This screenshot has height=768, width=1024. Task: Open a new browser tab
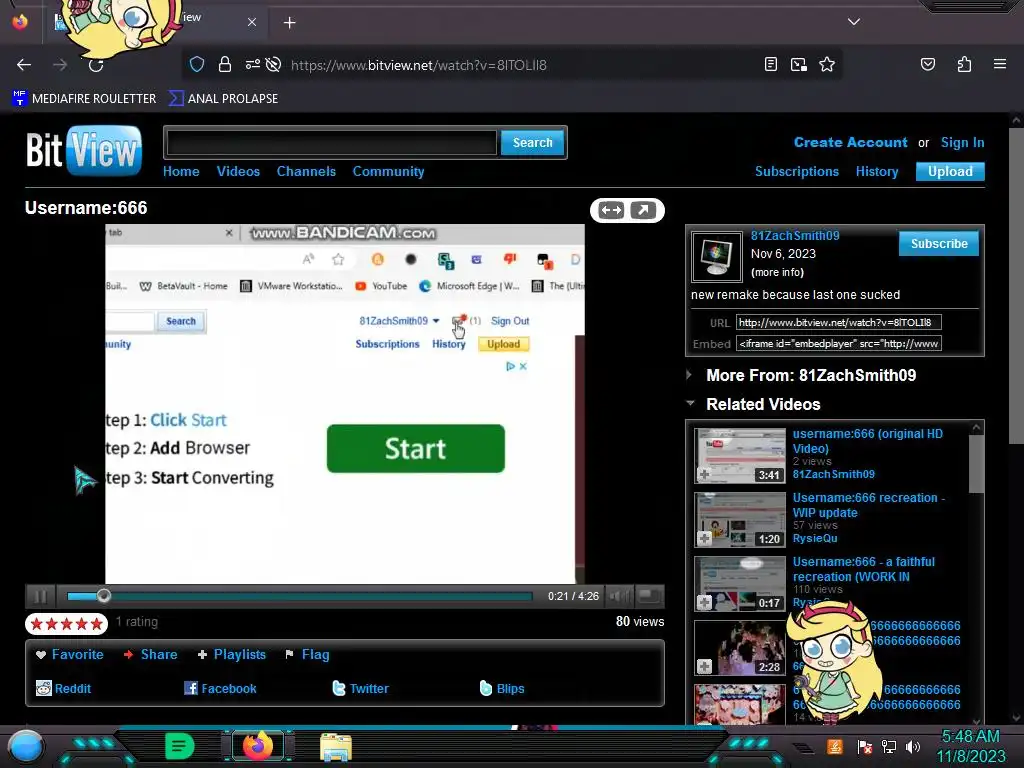(x=289, y=23)
